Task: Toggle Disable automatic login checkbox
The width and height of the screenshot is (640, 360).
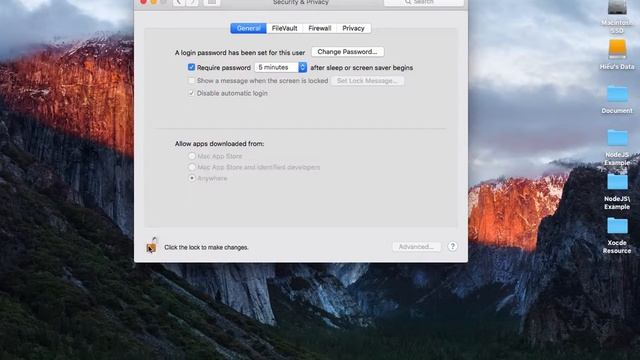Action: pos(191,93)
